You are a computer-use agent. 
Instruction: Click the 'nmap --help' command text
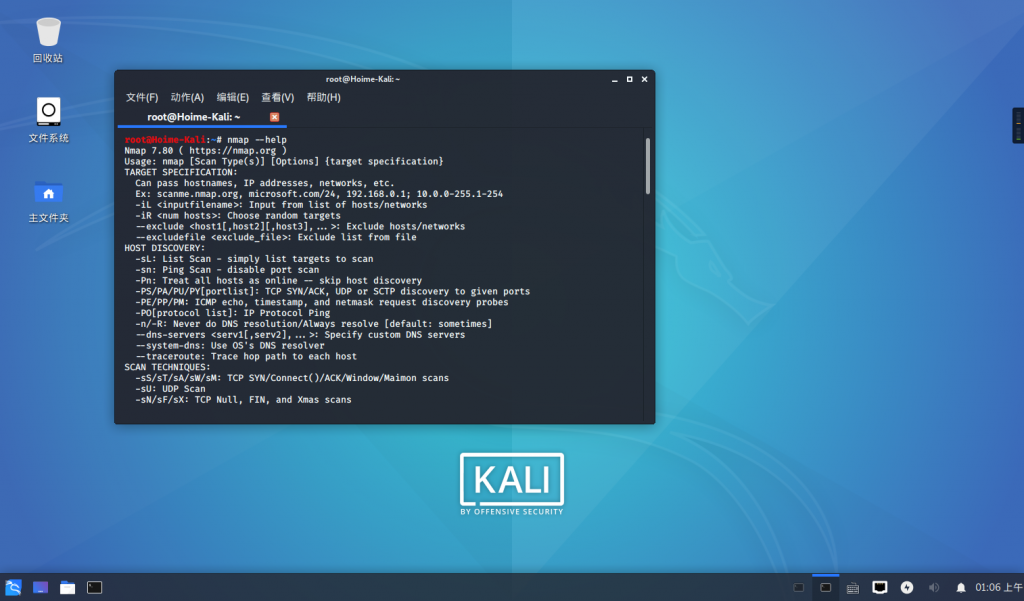257,140
